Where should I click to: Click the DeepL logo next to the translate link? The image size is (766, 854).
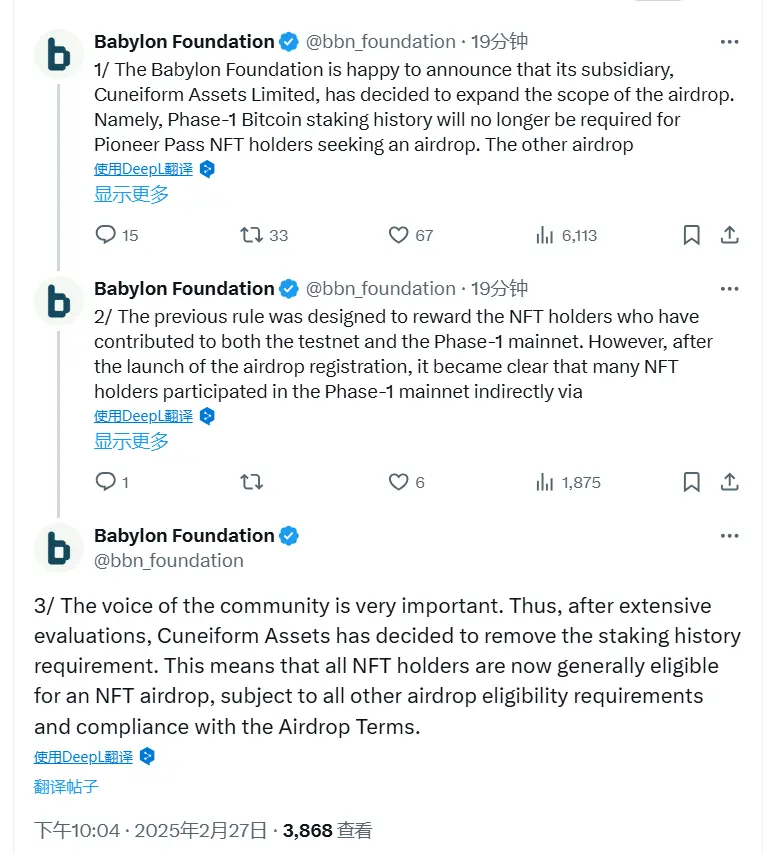(x=206, y=168)
